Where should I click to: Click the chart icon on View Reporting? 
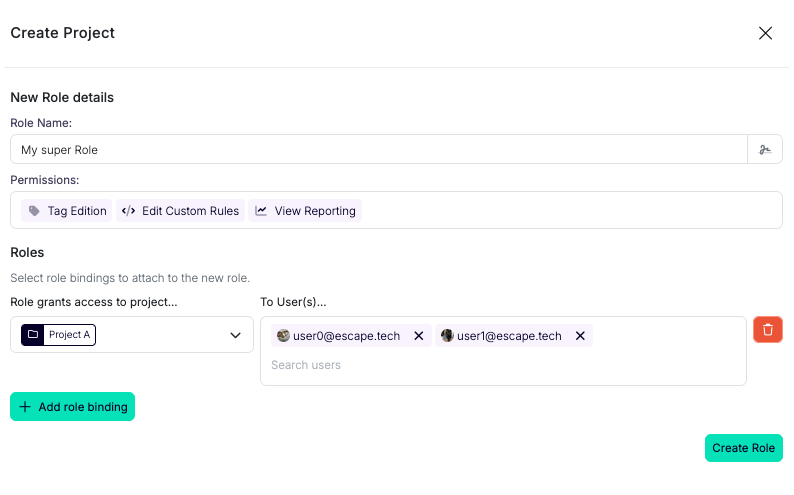point(261,211)
